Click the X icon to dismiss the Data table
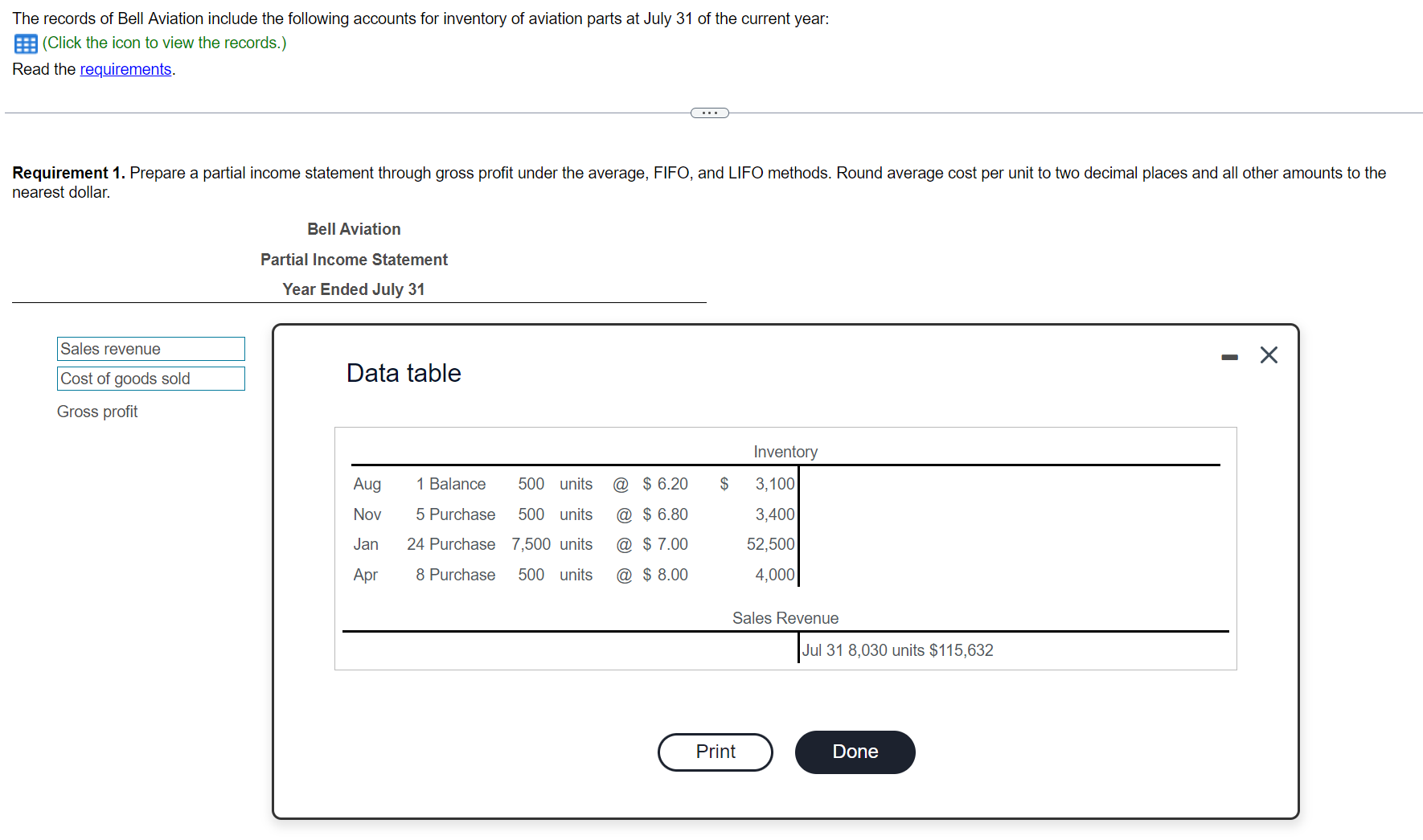Viewport: 1423px width, 840px height. click(x=1268, y=354)
